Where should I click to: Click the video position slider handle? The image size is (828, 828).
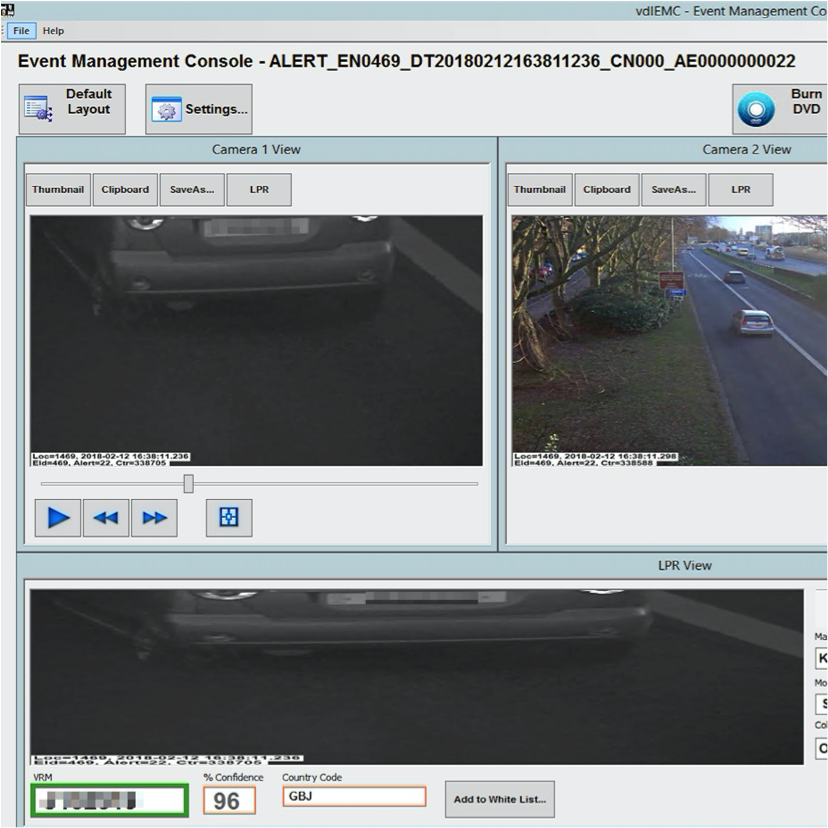click(x=188, y=484)
